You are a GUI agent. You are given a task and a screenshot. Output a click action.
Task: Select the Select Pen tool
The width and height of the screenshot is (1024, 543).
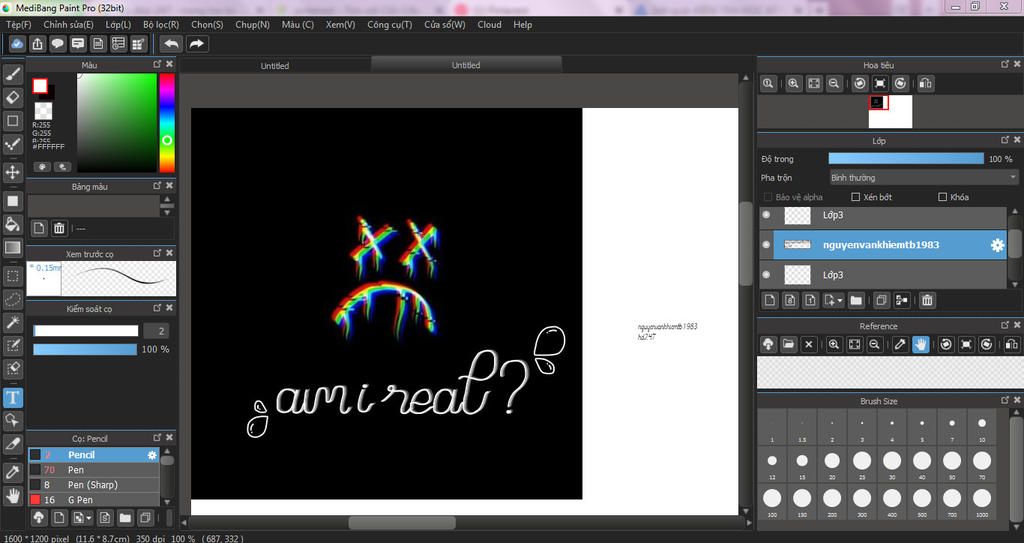click(x=12, y=346)
